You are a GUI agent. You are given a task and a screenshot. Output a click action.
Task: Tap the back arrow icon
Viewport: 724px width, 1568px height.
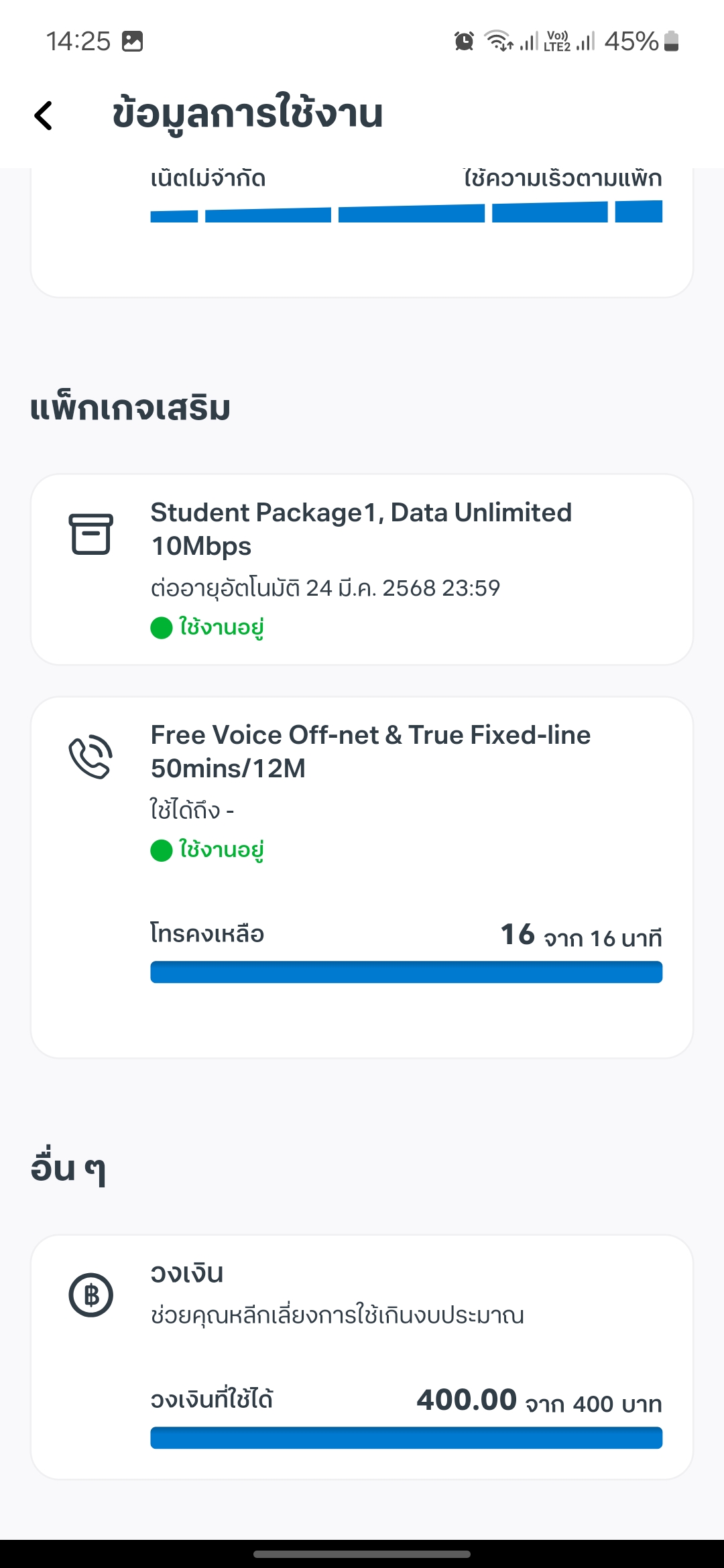point(44,115)
